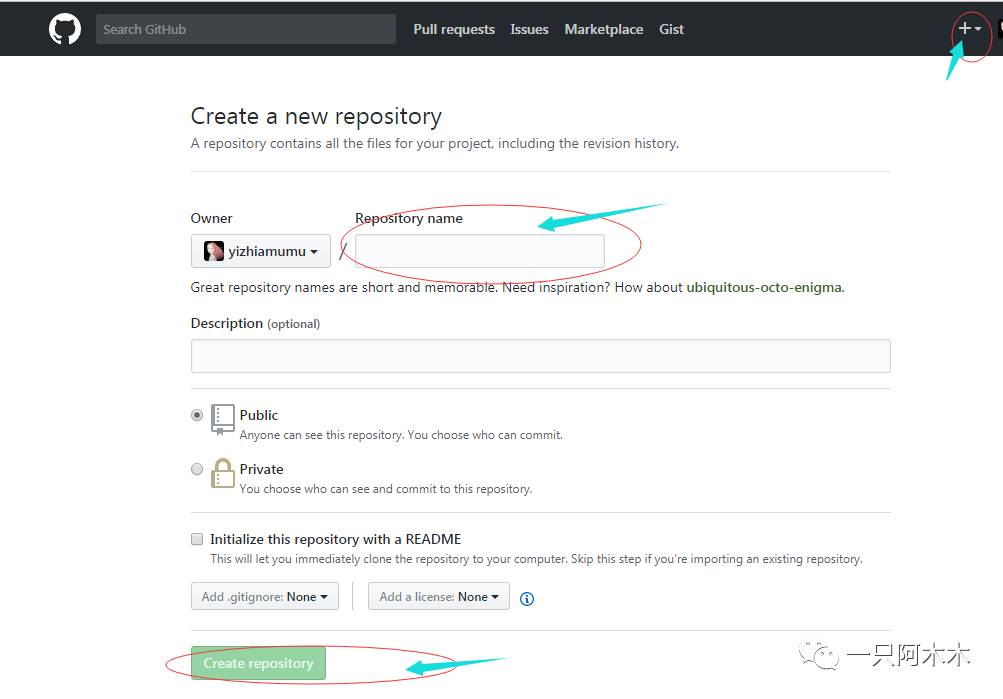The image size is (1003, 699).
Task: Open Marketplace from the top navigation
Action: click(x=604, y=29)
